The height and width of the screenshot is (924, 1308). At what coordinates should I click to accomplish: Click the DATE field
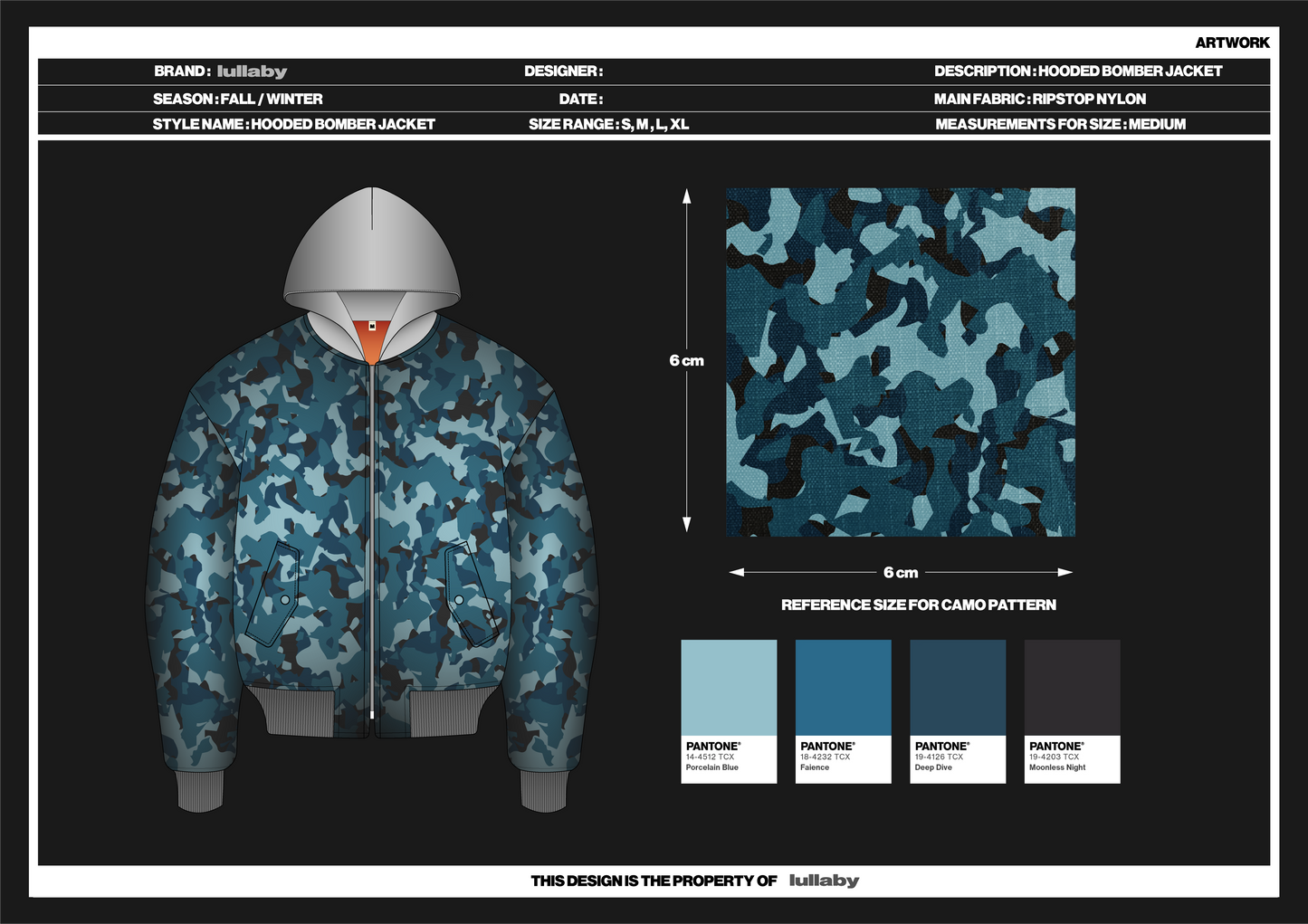click(x=580, y=100)
